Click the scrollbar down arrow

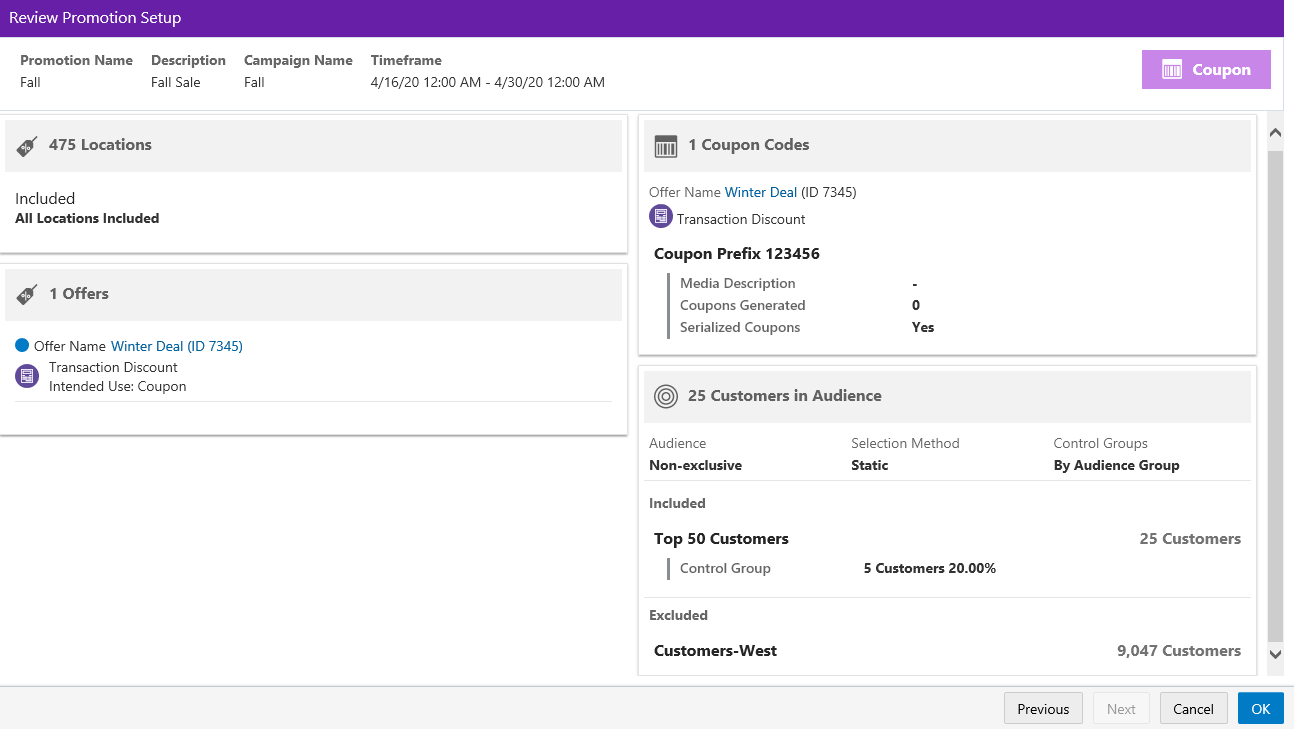pyautogui.click(x=1275, y=654)
